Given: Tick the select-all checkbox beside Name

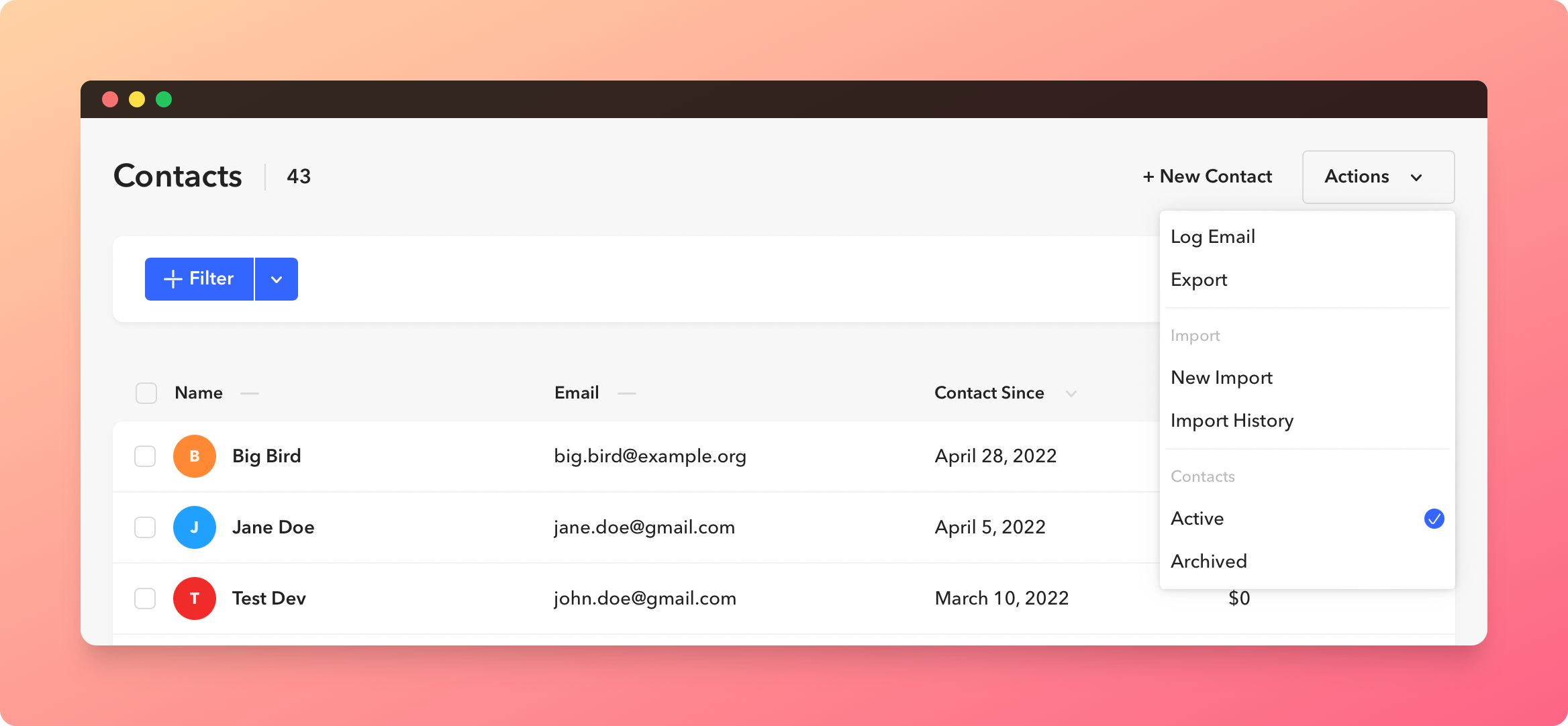Looking at the screenshot, I should [x=146, y=393].
